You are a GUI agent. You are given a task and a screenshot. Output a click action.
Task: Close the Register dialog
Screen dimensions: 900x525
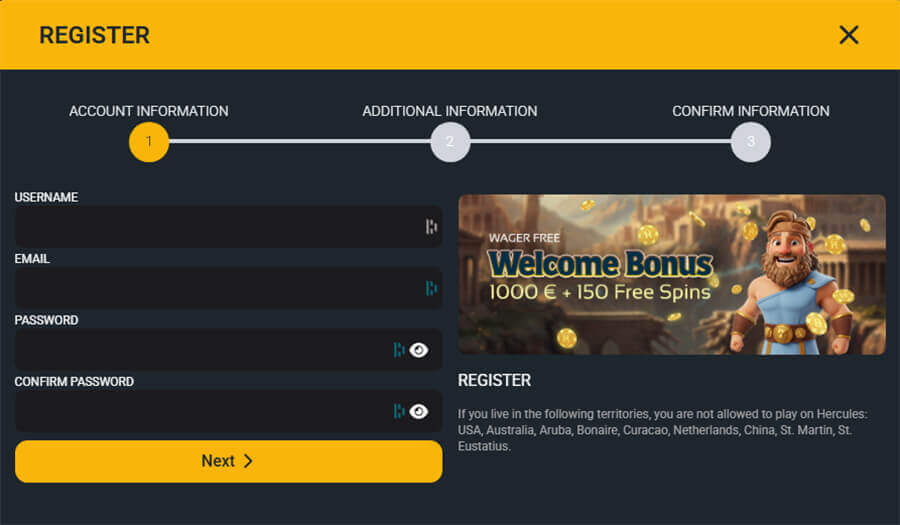(849, 35)
